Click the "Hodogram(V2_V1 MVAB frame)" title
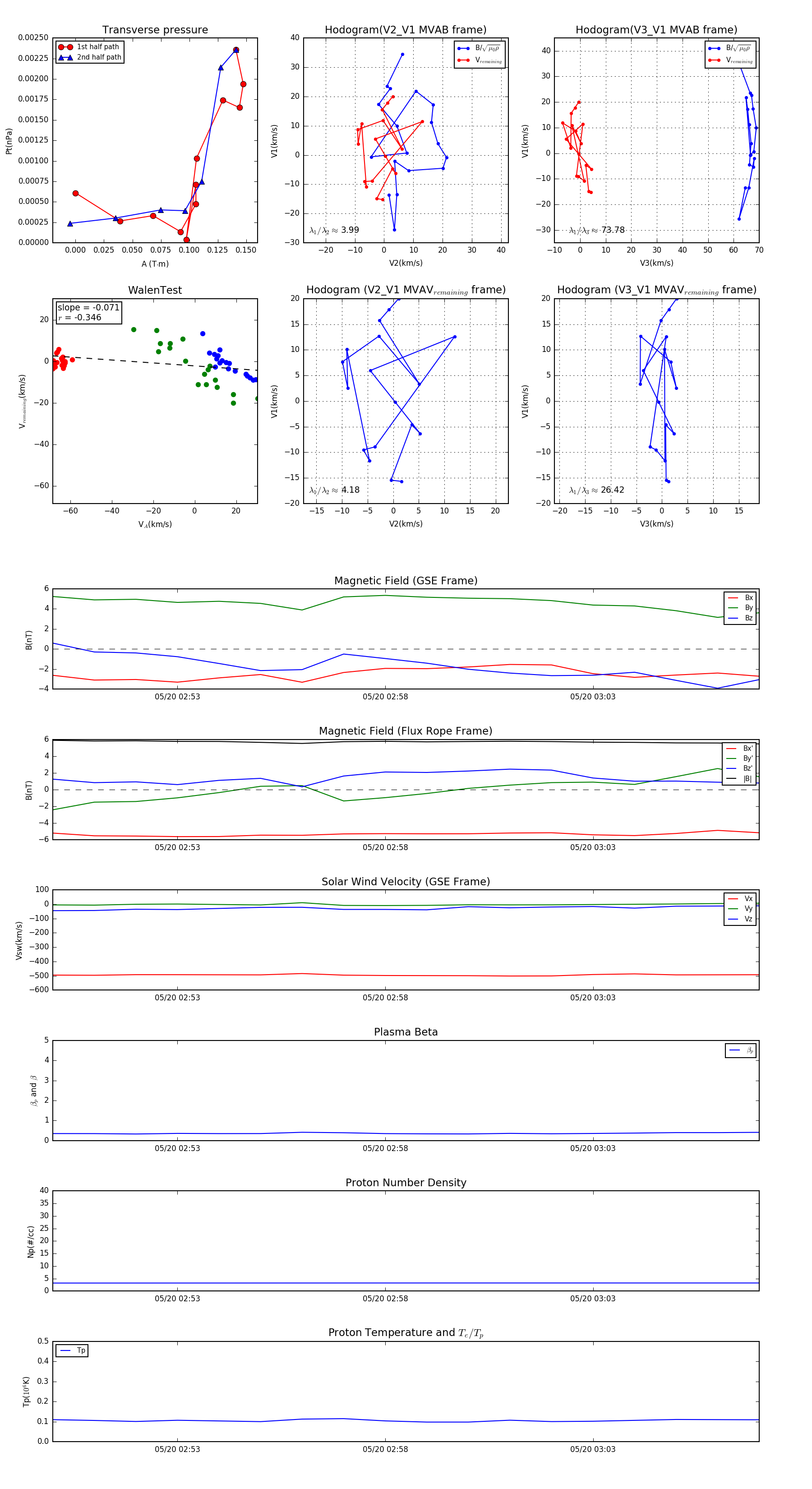The width and height of the screenshot is (812, 1489). point(406,30)
